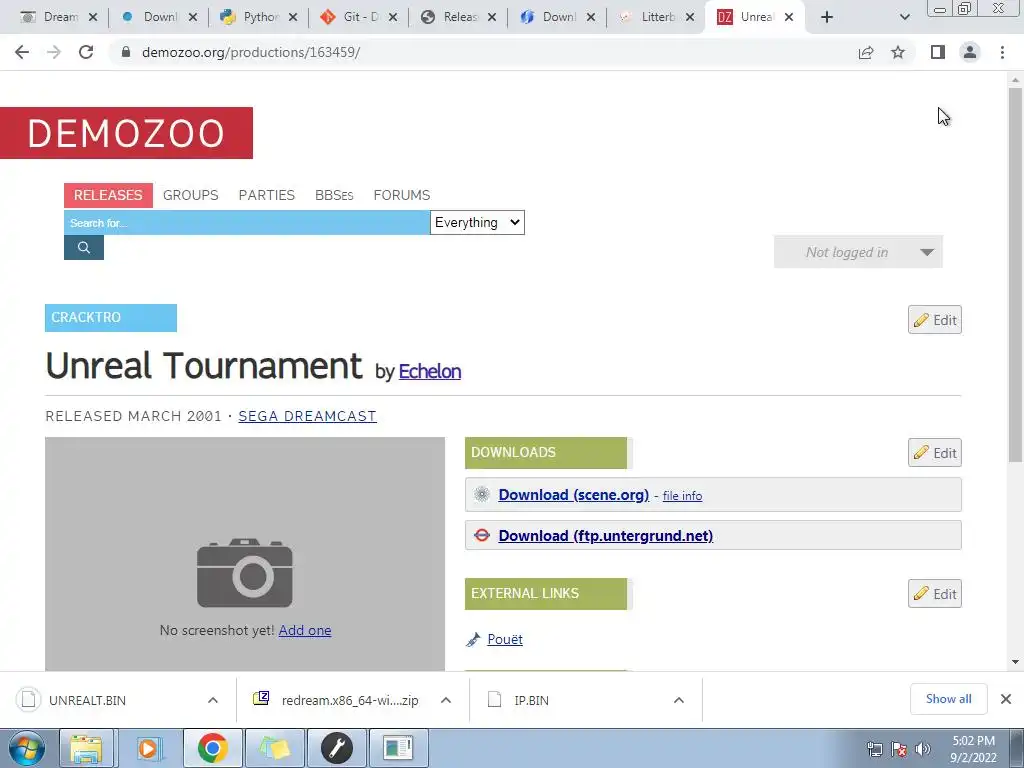The height and width of the screenshot is (768, 1024).
Task: Click the Pouët pin icon
Action: click(x=473, y=639)
